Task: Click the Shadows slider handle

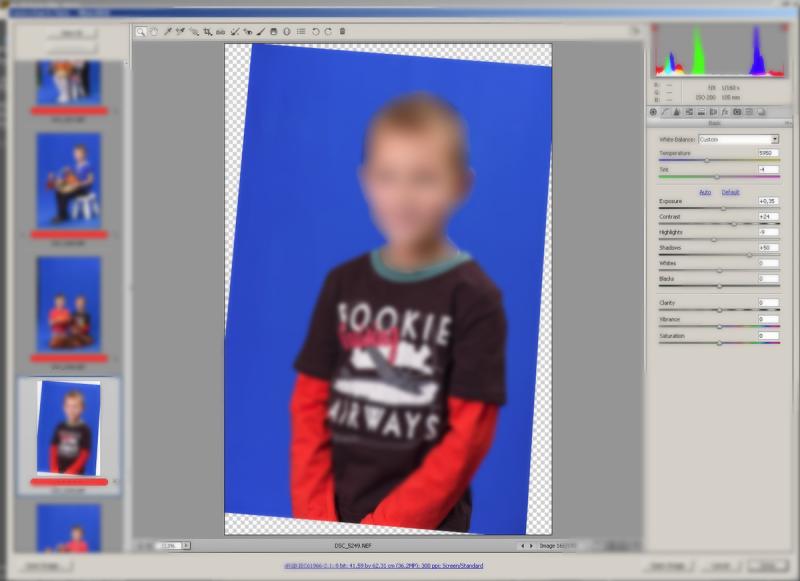Action: 749,255
